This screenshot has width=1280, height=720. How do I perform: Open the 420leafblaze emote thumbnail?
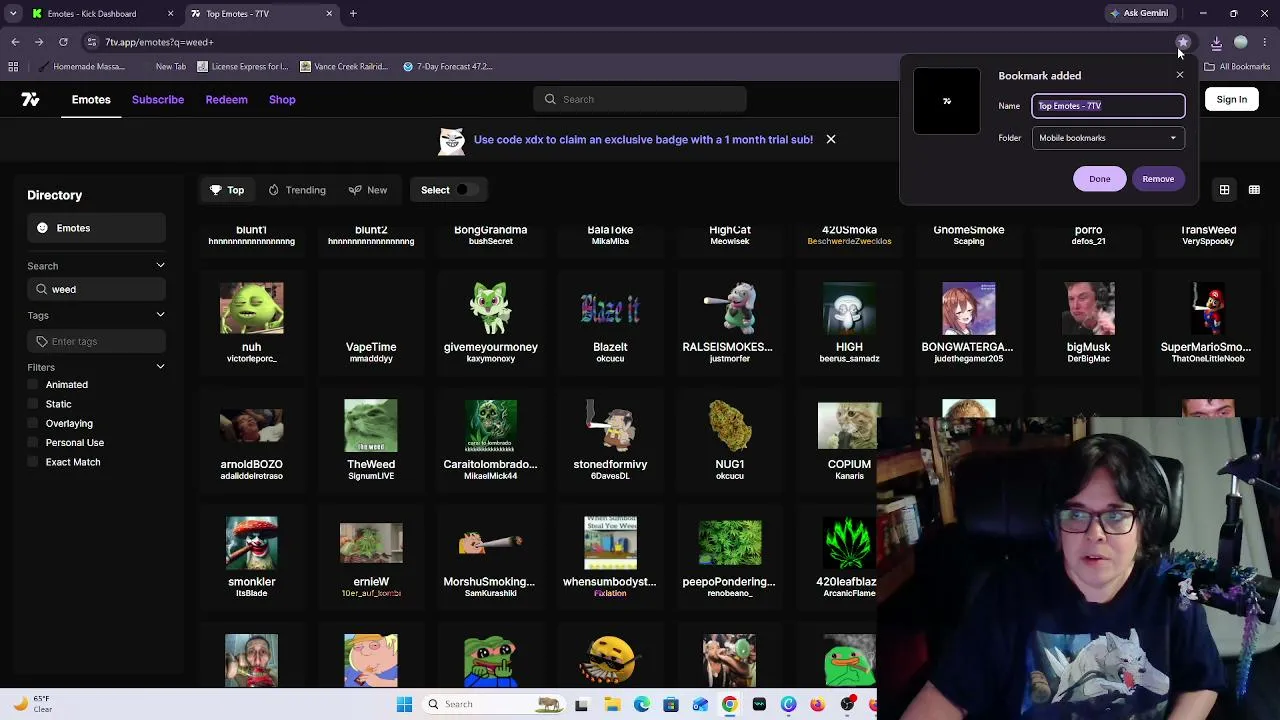(849, 544)
